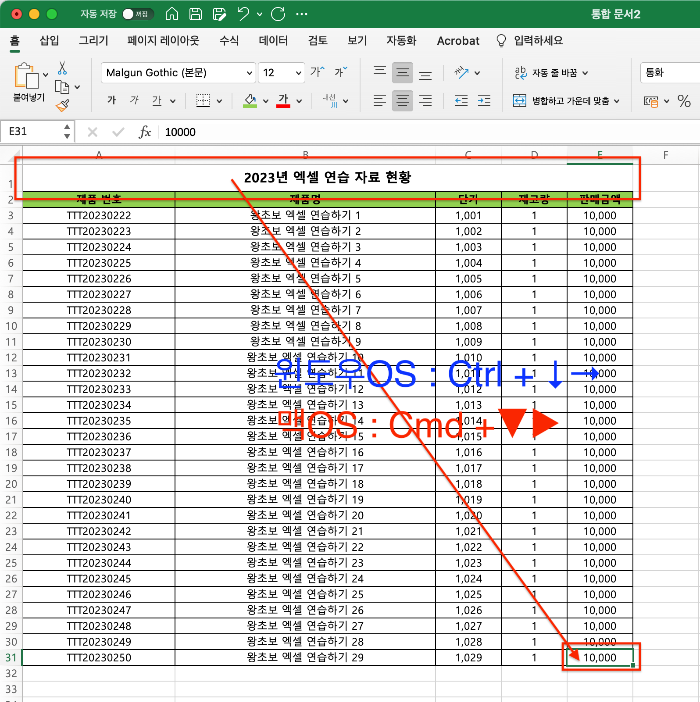The height and width of the screenshot is (702, 700).
Task: Click the decrease indent icon
Action: [x=461, y=101]
